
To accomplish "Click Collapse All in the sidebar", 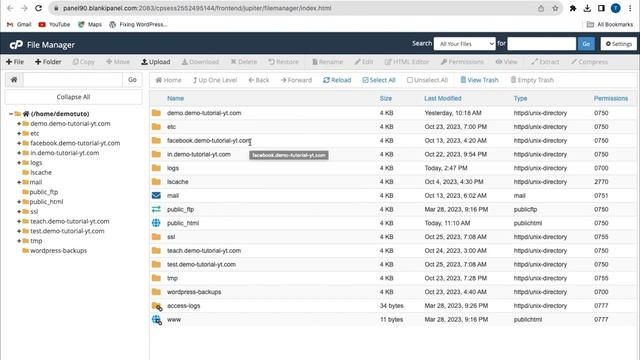I will coord(73,97).
